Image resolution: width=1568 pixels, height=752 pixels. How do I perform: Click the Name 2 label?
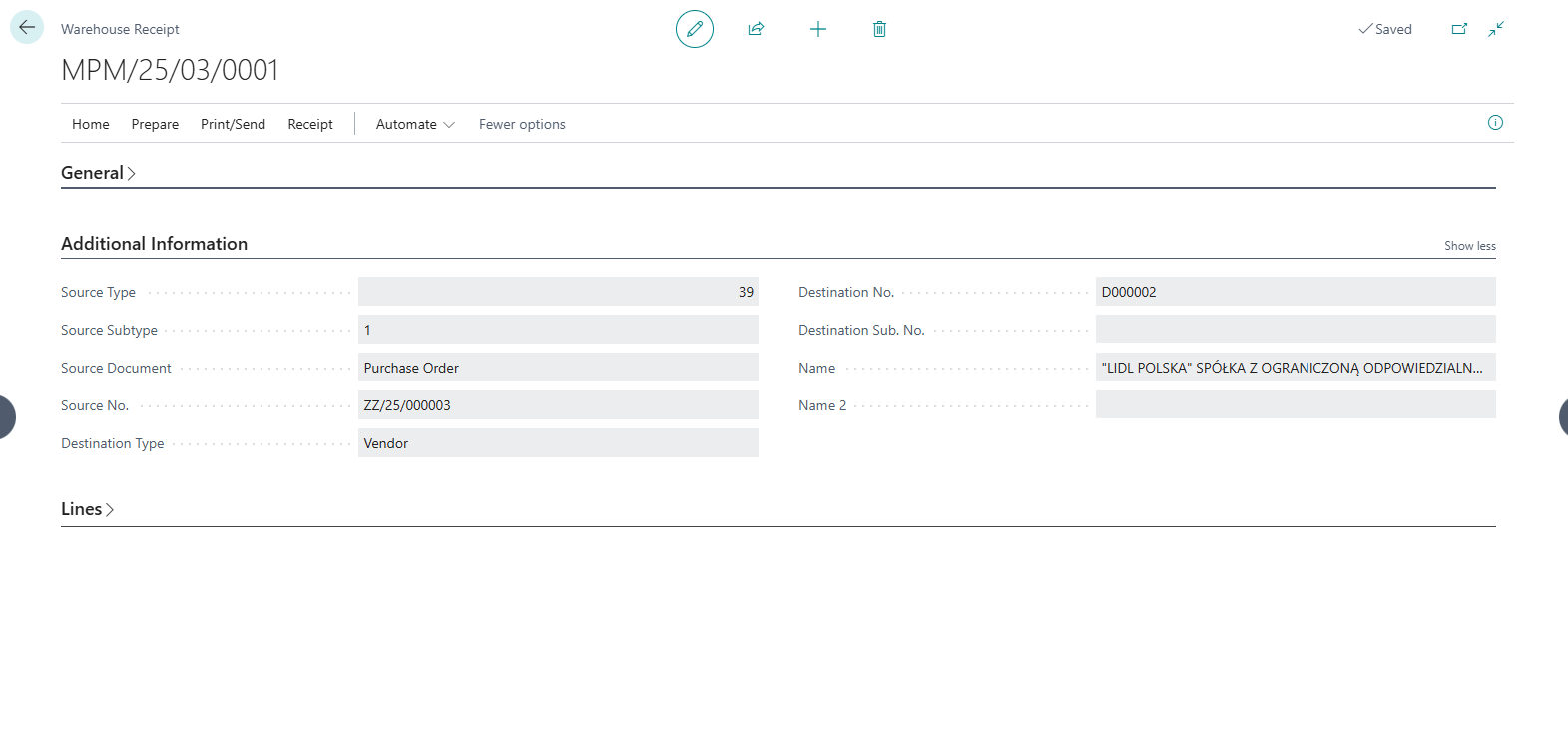(x=822, y=405)
